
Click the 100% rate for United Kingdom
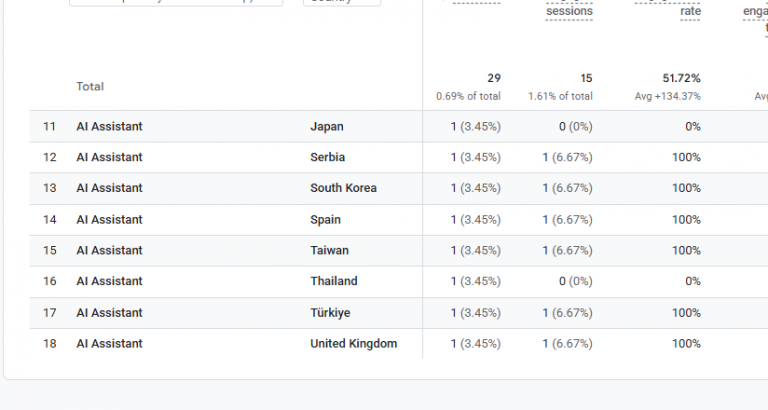[x=686, y=344]
